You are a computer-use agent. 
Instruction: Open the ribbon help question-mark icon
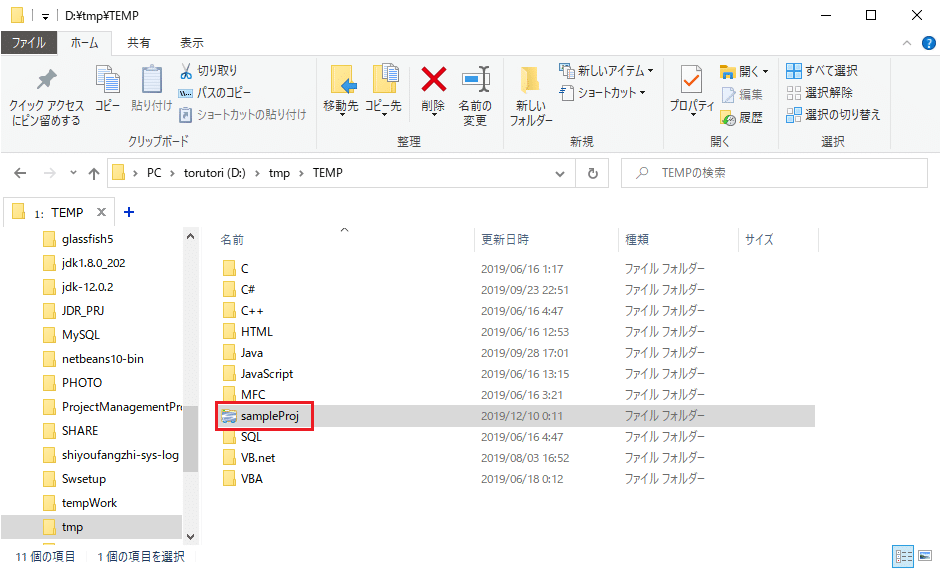928,43
